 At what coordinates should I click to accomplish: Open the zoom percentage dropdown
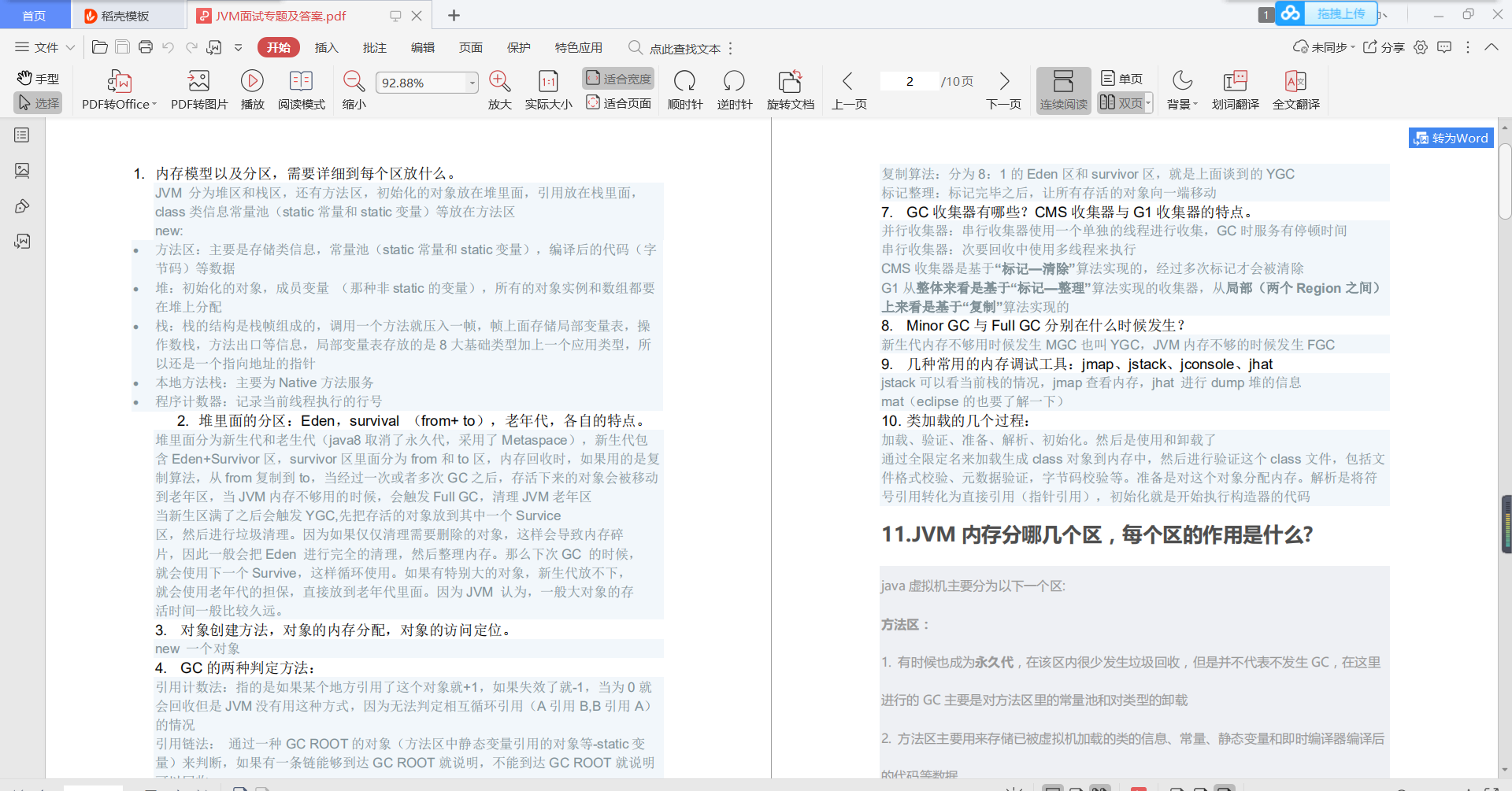point(472,82)
